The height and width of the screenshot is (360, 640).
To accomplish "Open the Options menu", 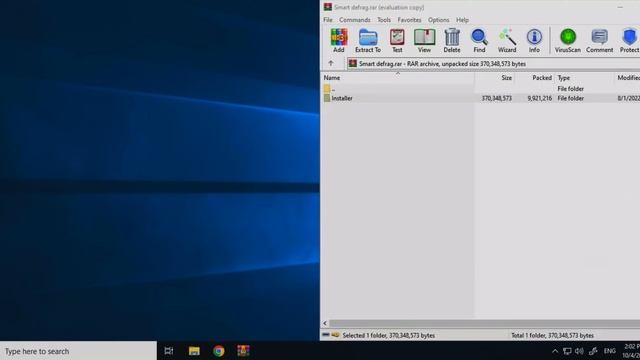I will pyautogui.click(x=438, y=20).
